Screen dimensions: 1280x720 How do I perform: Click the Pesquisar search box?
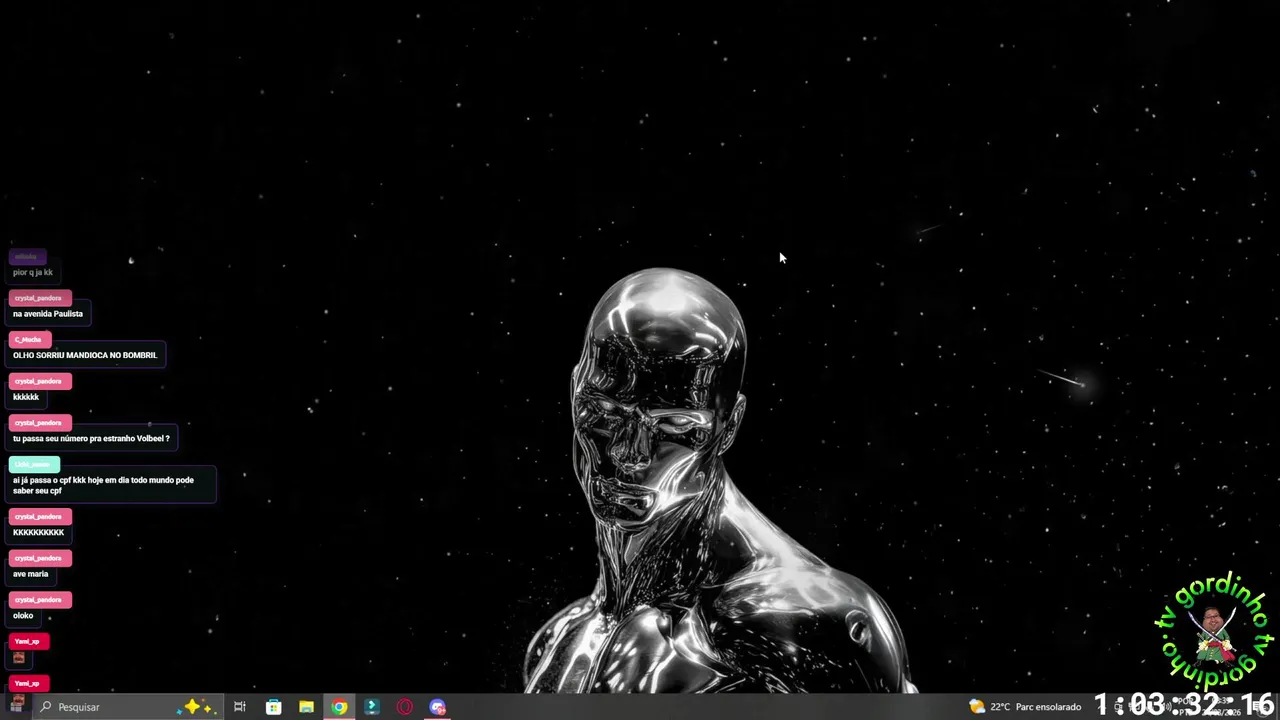(128, 707)
